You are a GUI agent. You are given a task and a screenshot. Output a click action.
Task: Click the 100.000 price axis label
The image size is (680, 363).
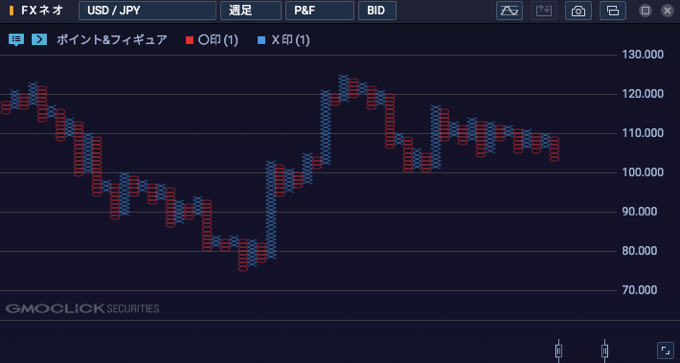coord(643,173)
